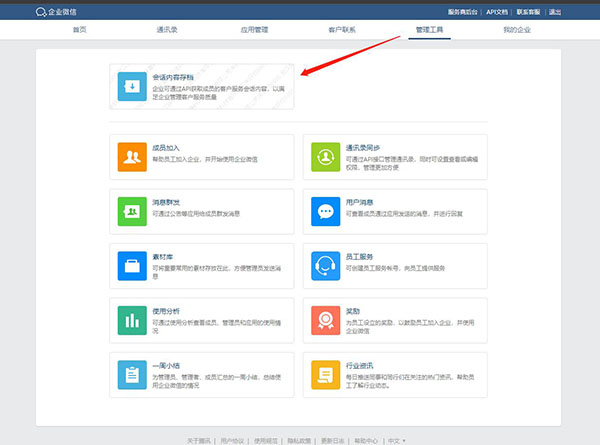Switch to the 通讯录 tab
Viewport: 600px width, 445px height.
click(167, 29)
